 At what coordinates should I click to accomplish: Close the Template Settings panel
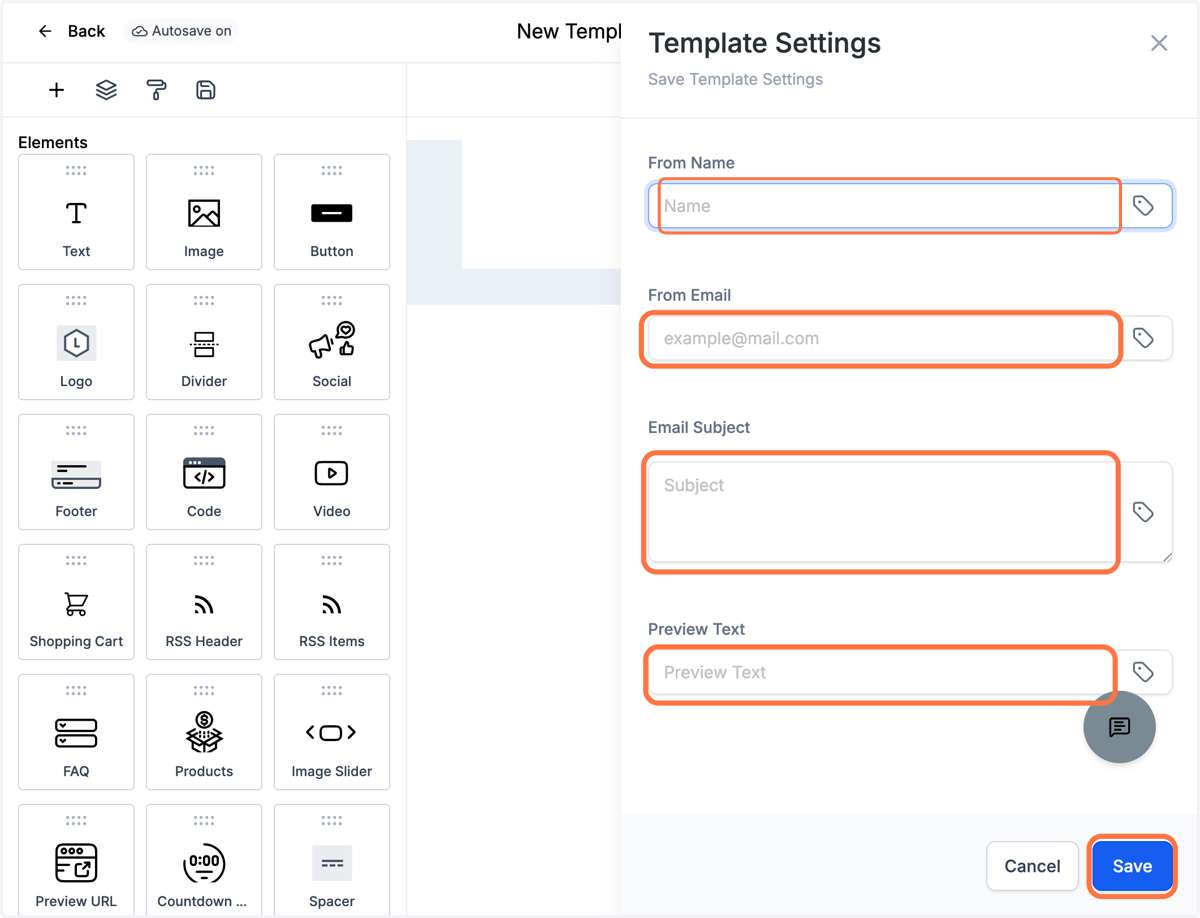1159,43
